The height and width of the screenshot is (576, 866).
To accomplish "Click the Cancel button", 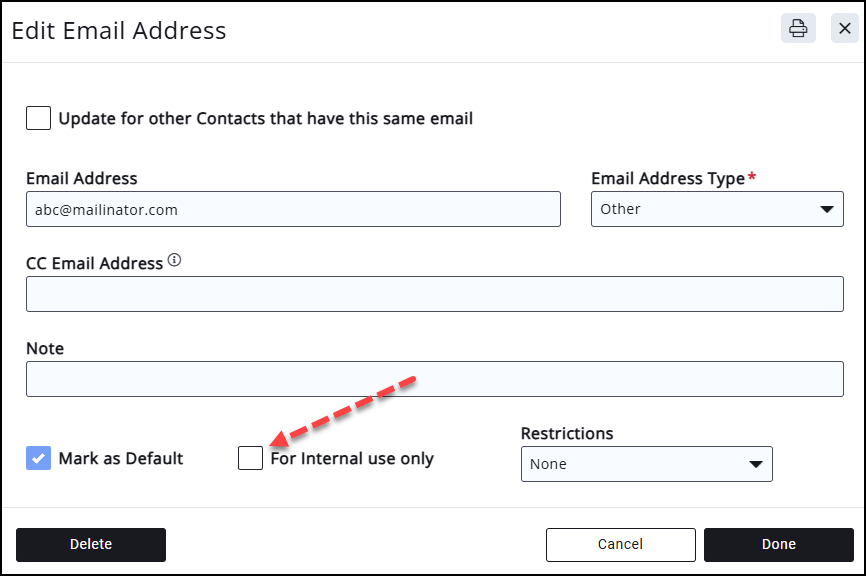I will 620,545.
